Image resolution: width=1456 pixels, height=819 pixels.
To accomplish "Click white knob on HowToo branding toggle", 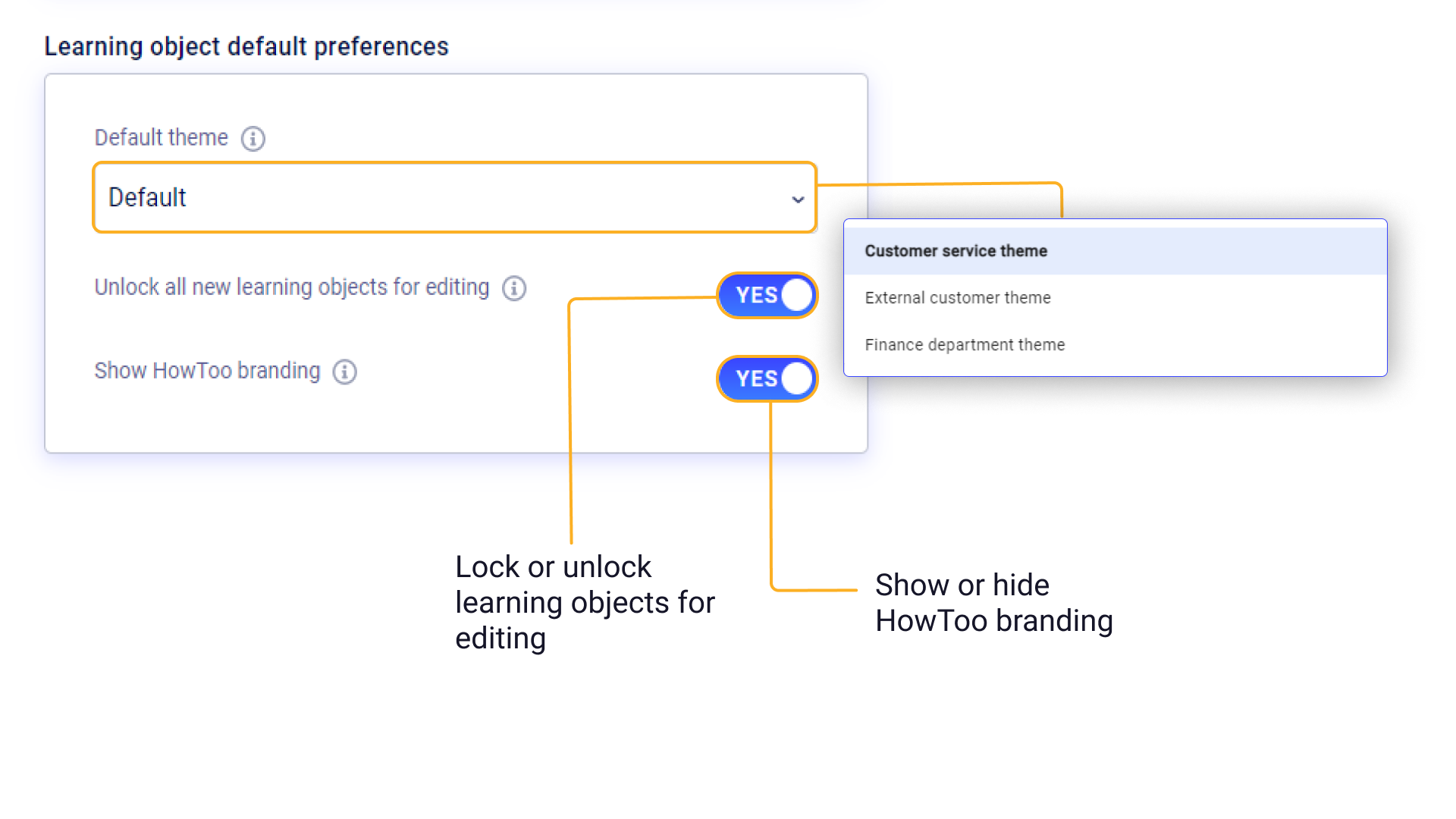I will click(x=797, y=378).
